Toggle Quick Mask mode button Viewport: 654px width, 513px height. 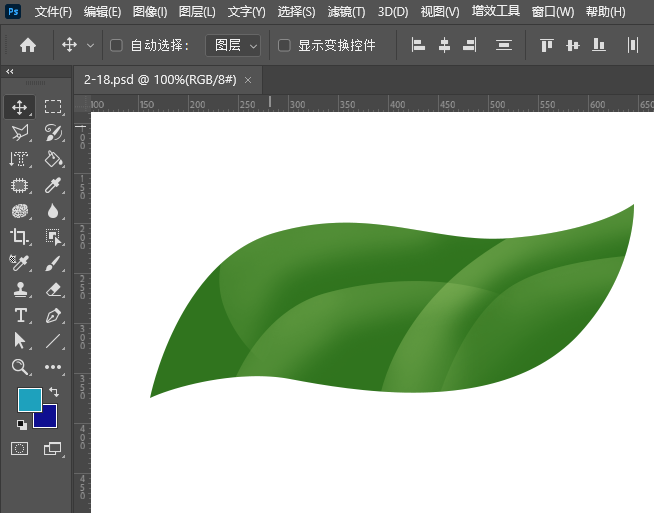pos(19,449)
